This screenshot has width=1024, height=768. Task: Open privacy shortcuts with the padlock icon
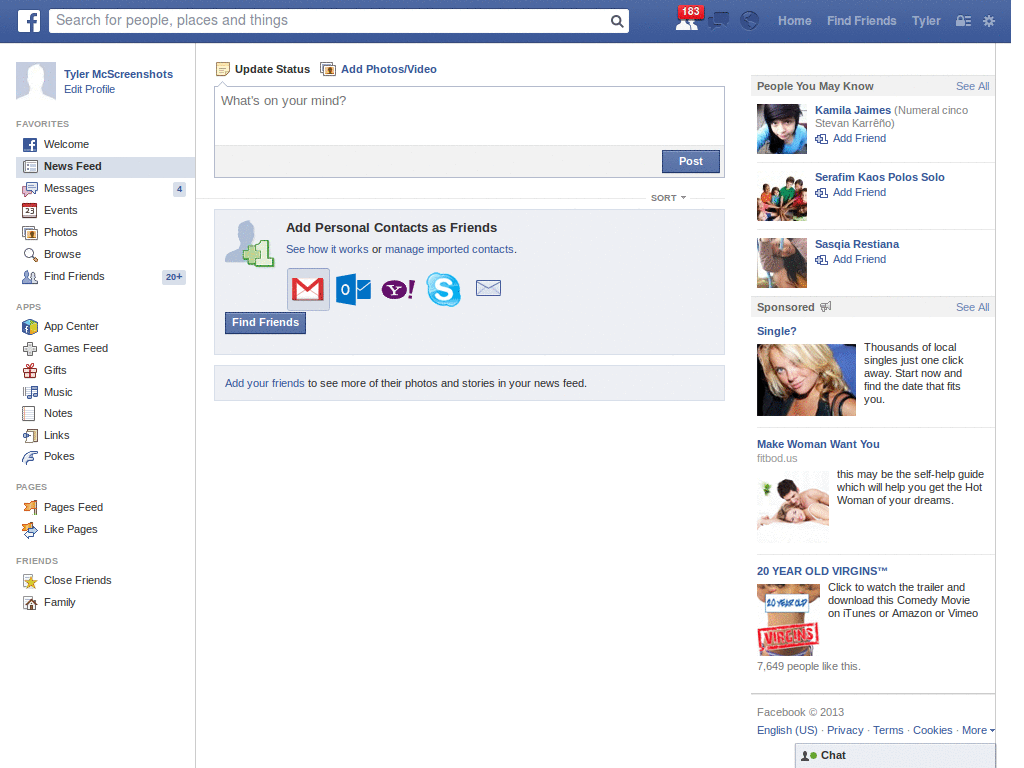coord(961,21)
